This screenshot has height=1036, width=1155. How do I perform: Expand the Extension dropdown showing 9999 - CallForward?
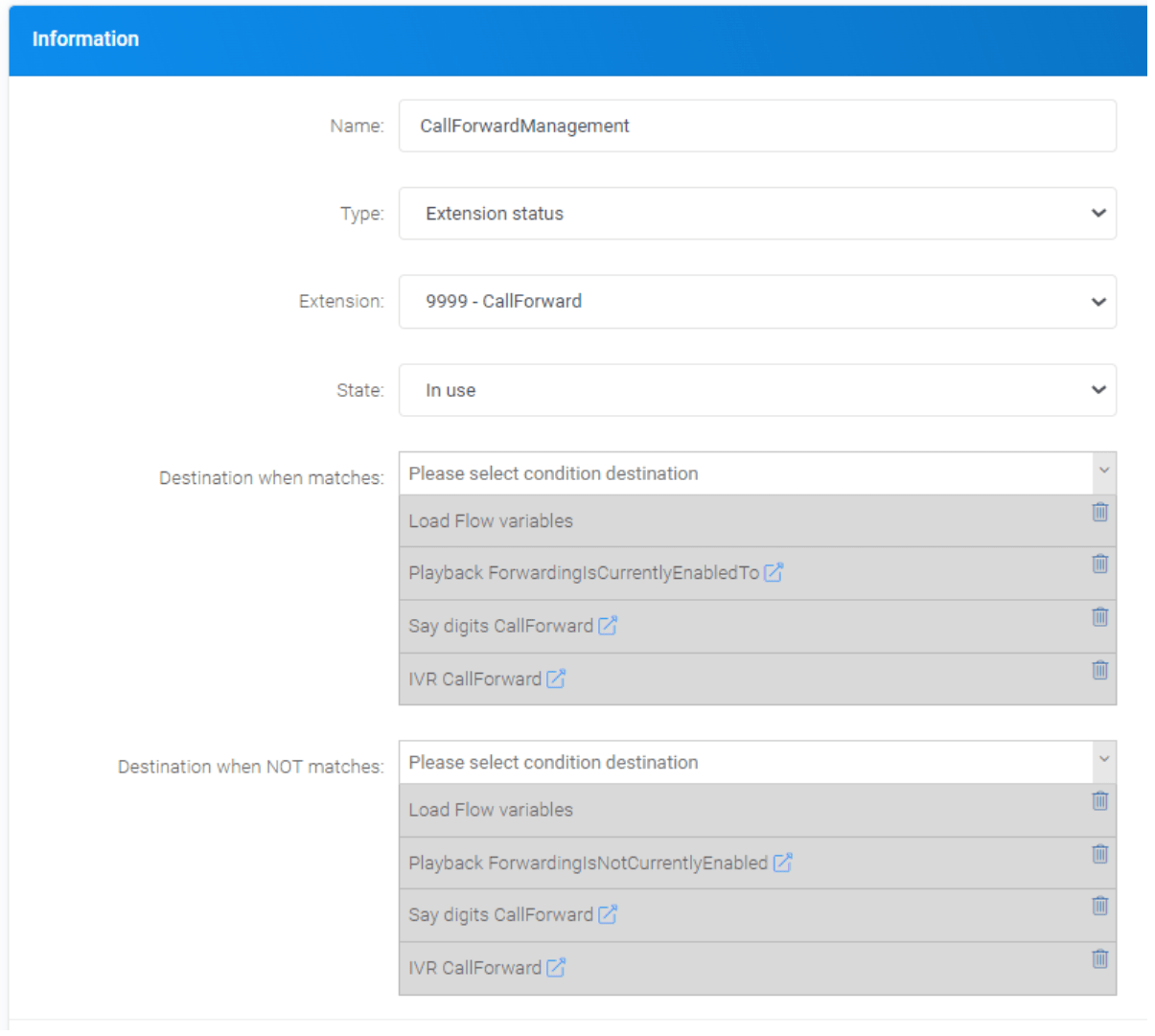coord(757,302)
